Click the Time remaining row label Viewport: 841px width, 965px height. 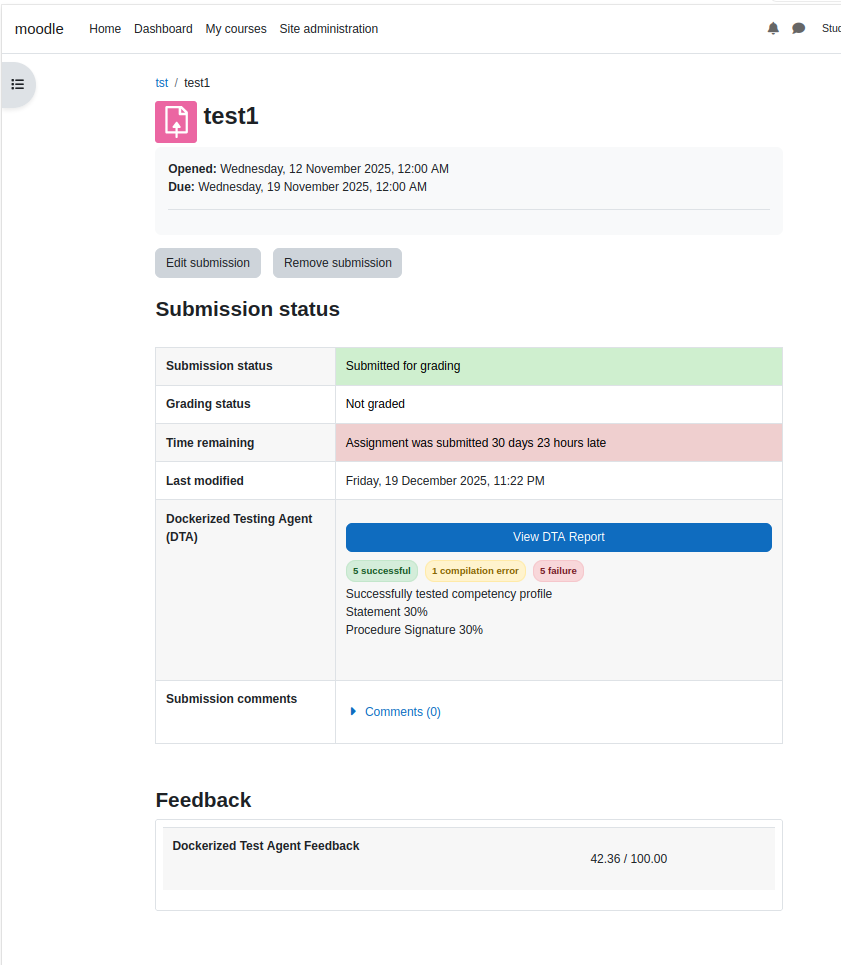(x=210, y=442)
